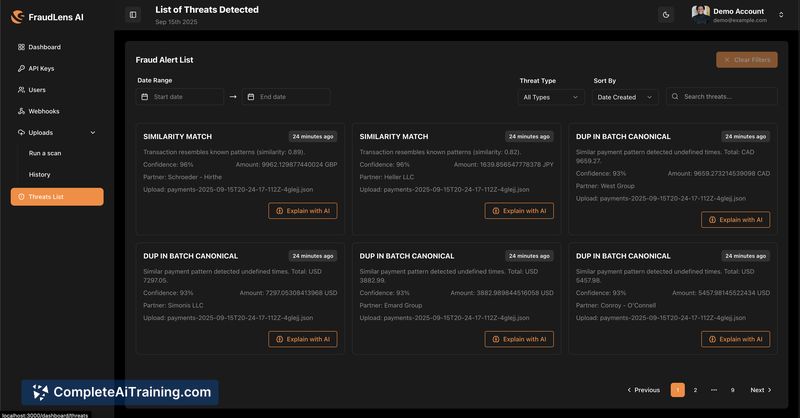The width and height of the screenshot is (800, 418).
Task: Select the Uploads sidebar item
Action: pos(57,133)
